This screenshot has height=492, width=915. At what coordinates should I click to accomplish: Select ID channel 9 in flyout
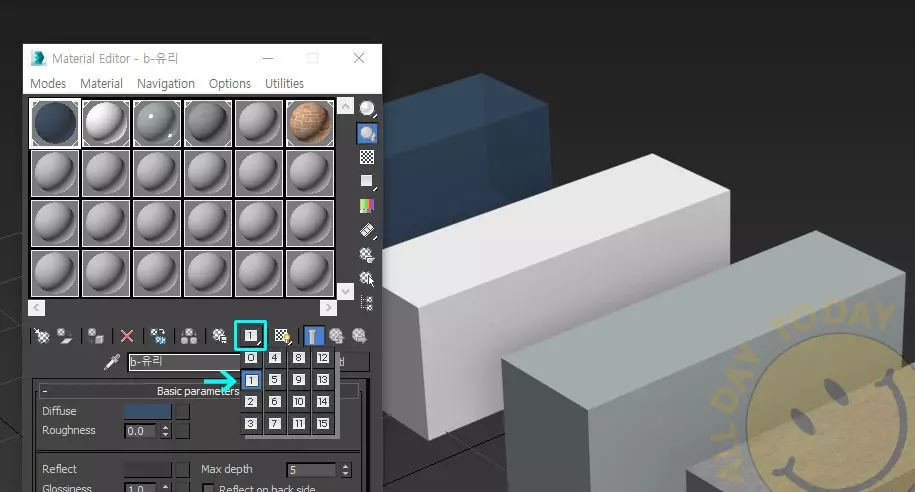coord(299,380)
